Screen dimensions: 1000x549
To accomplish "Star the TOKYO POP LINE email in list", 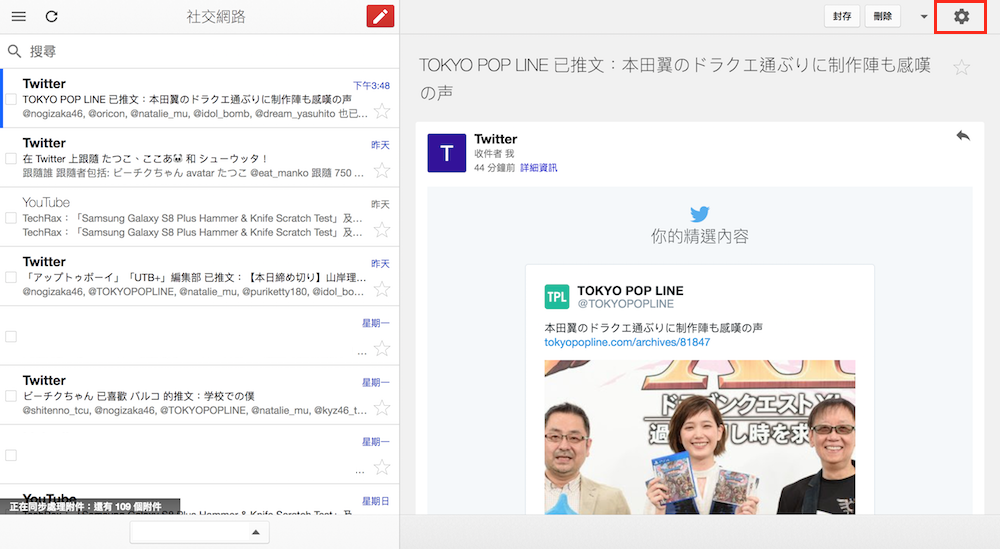I will (381, 111).
